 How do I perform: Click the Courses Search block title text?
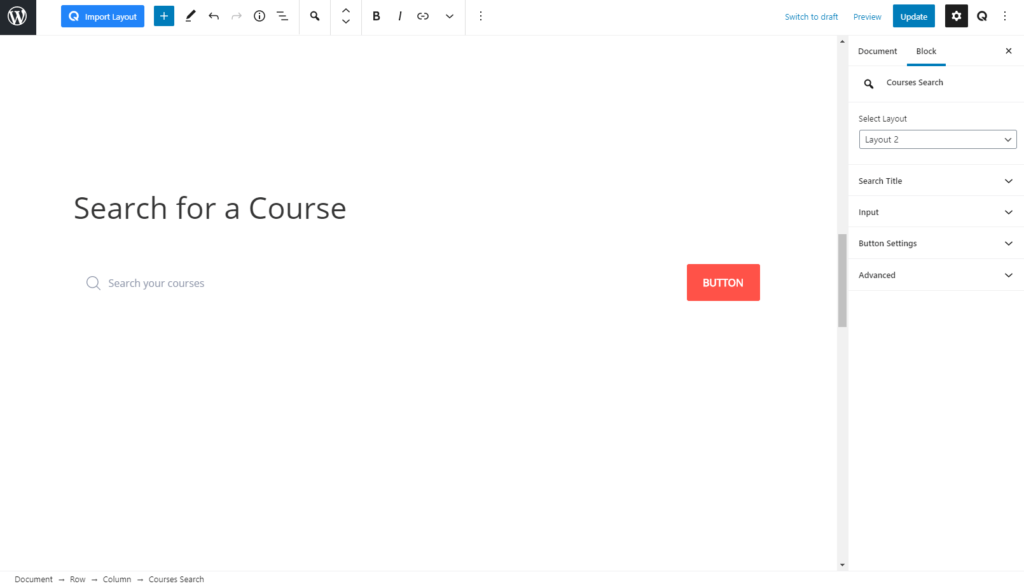tap(914, 82)
